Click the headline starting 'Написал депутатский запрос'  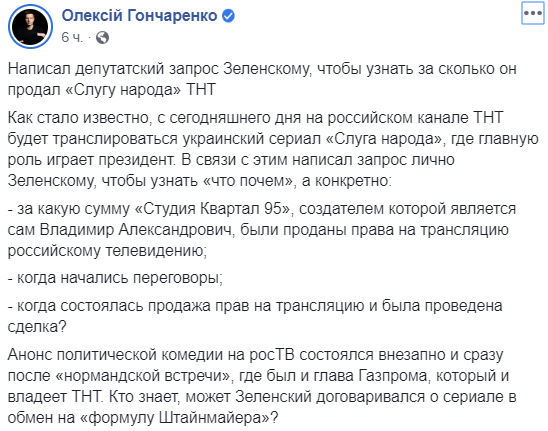tap(262, 79)
